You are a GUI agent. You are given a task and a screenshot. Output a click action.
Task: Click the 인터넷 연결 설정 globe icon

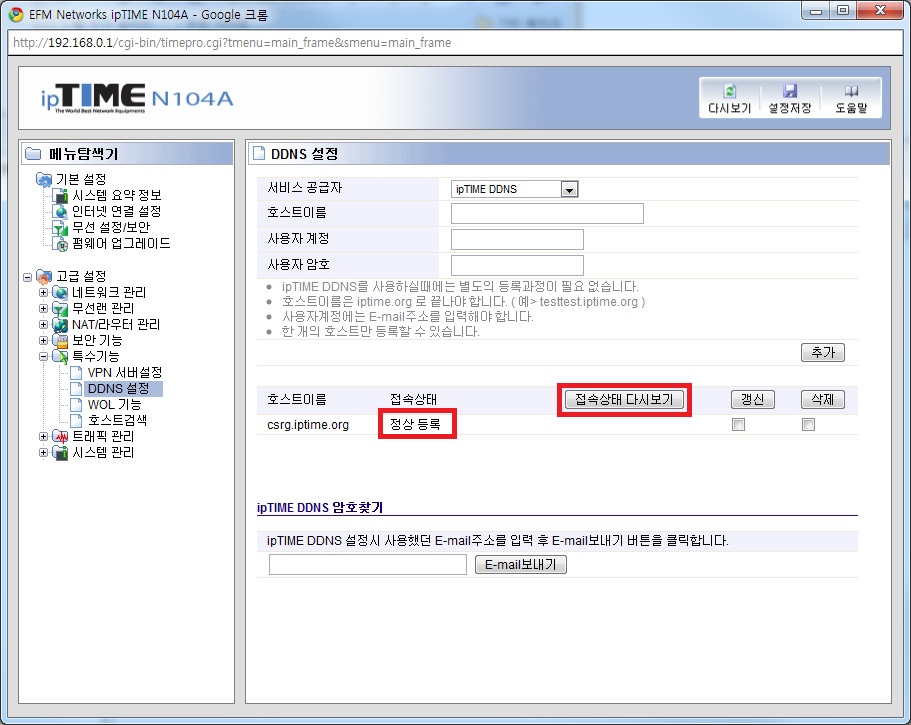tap(60, 211)
